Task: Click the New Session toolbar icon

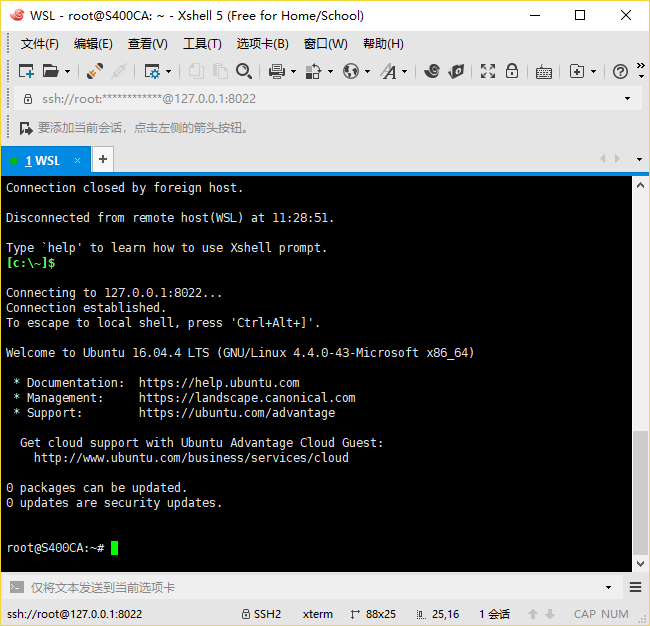Action: point(26,71)
